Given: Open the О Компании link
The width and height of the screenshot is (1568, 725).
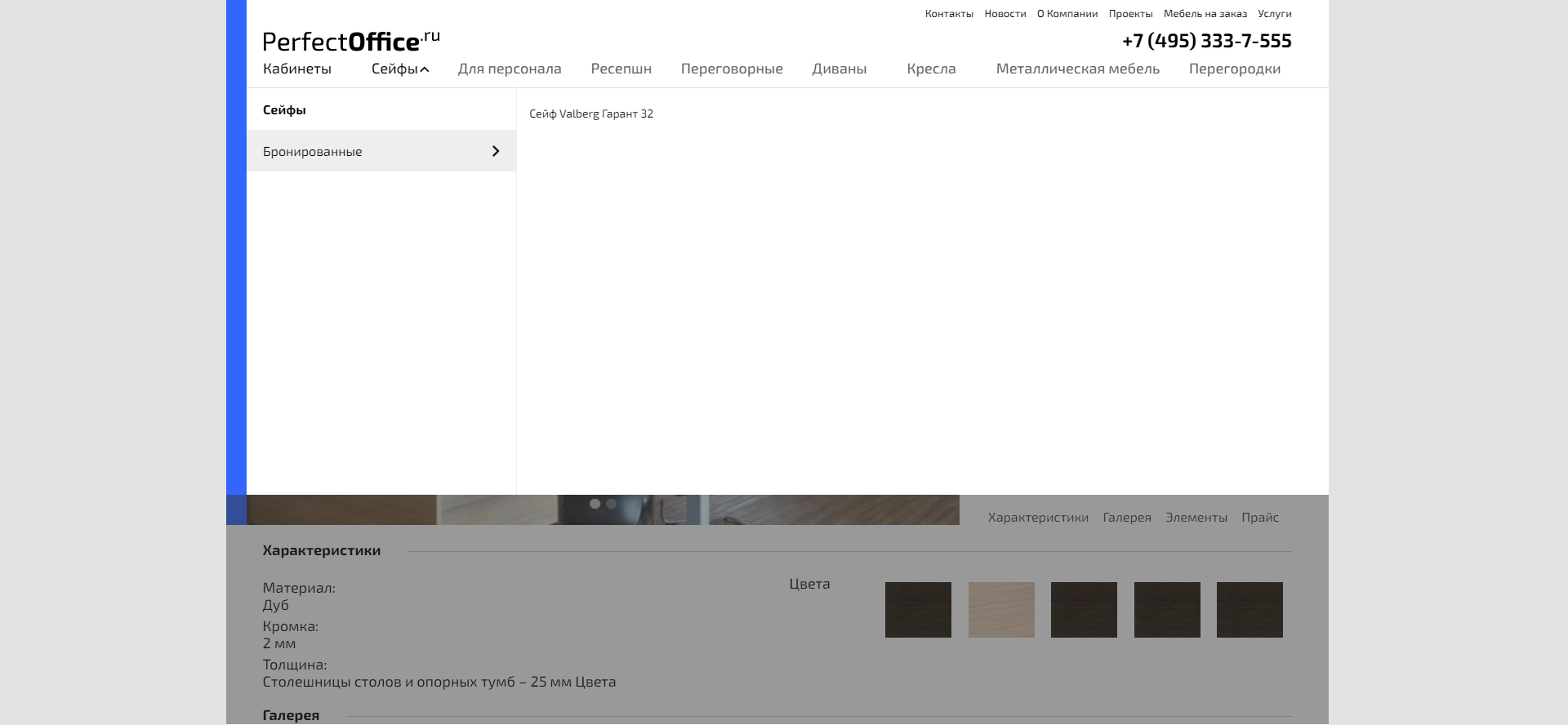Looking at the screenshot, I should click(1067, 14).
